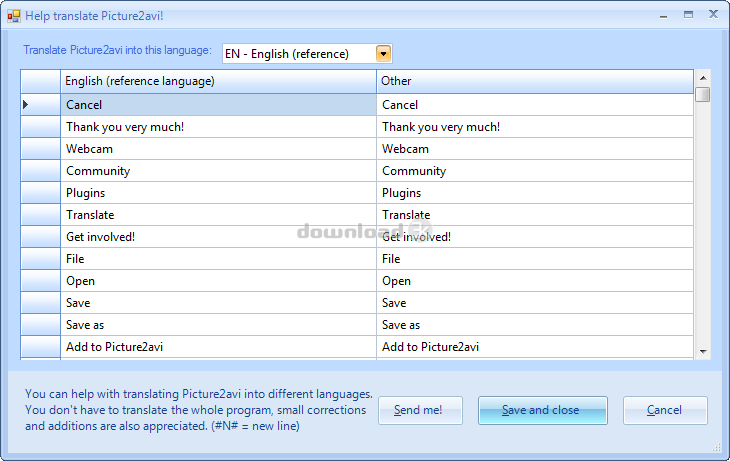The image size is (730, 461).
Task: Click the scrollbar down arrow
Action: click(703, 352)
